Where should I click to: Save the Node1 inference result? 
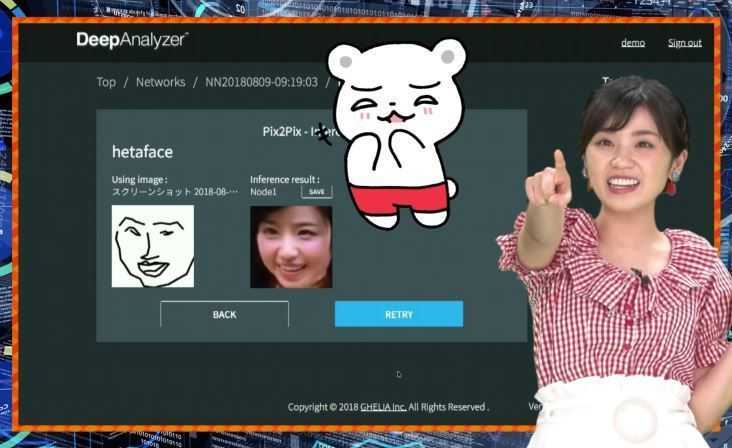point(317,192)
